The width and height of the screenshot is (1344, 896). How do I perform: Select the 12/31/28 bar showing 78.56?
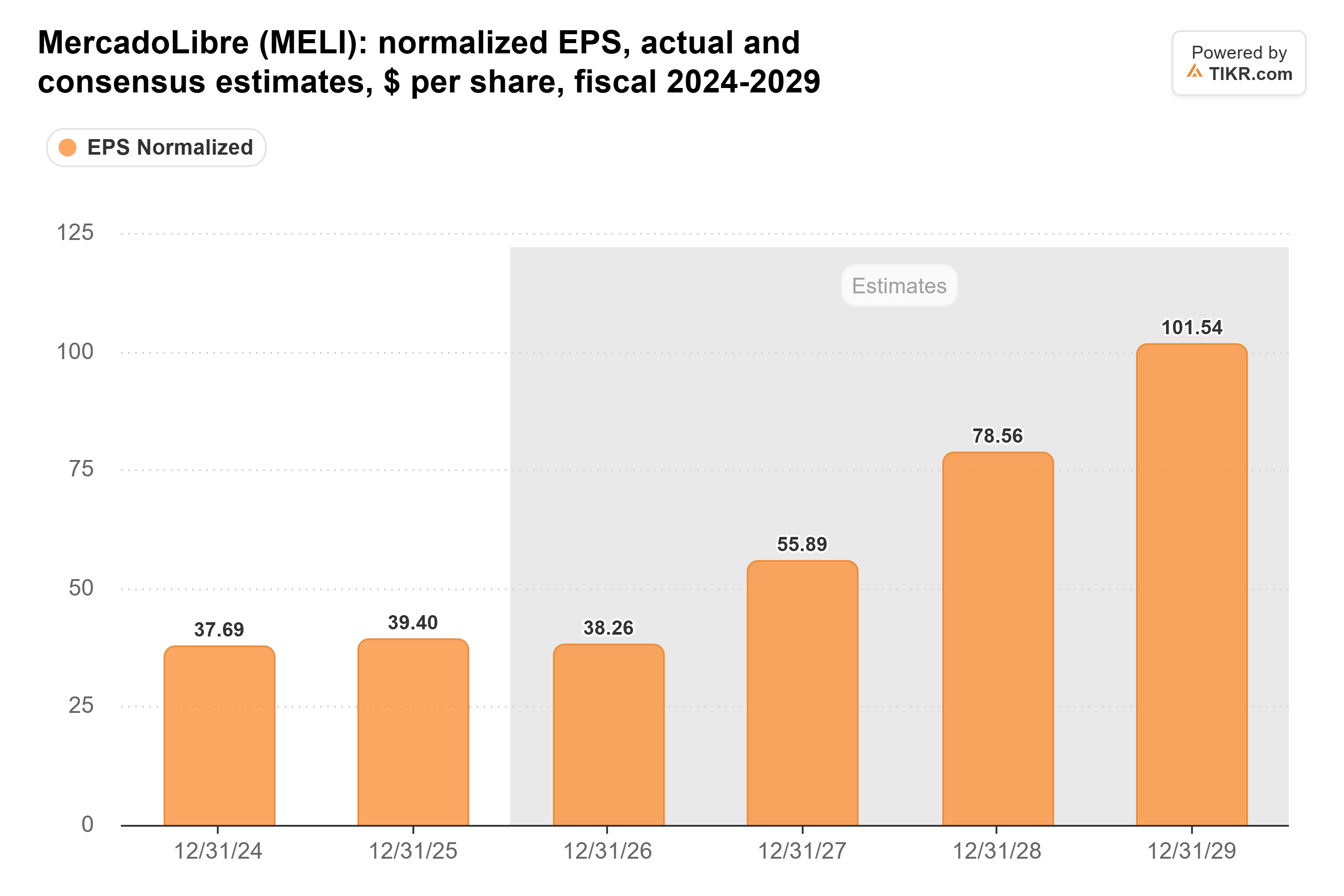point(998,638)
